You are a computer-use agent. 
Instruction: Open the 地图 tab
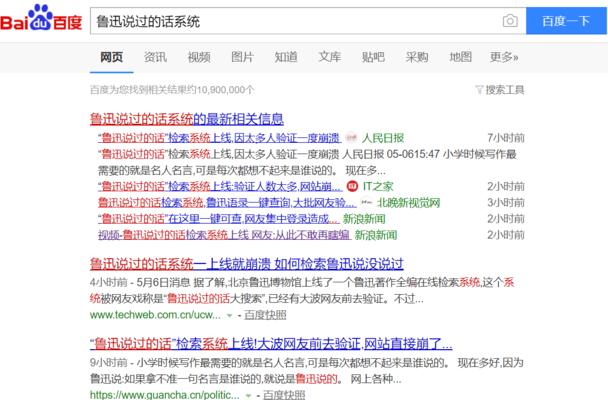pos(460,57)
